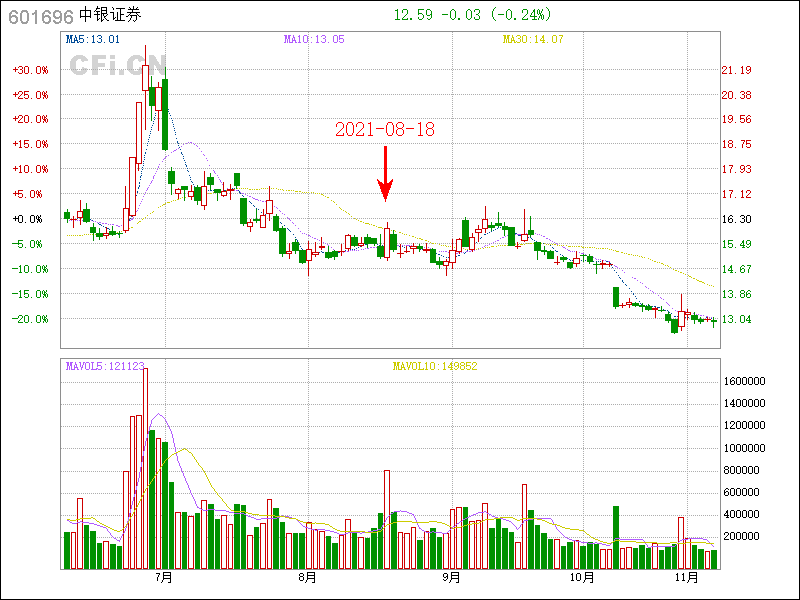
Task: Click the 1600000 volume axis label
Action: (x=744, y=381)
